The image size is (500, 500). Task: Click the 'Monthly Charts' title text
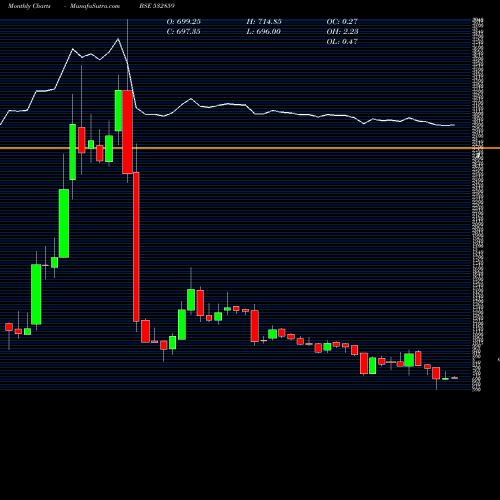(29, 6)
